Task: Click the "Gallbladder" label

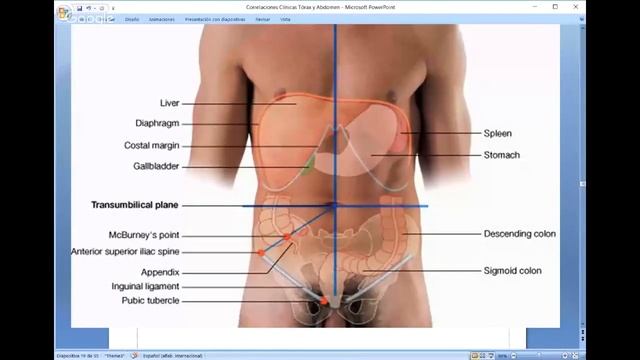Action: 156,166
